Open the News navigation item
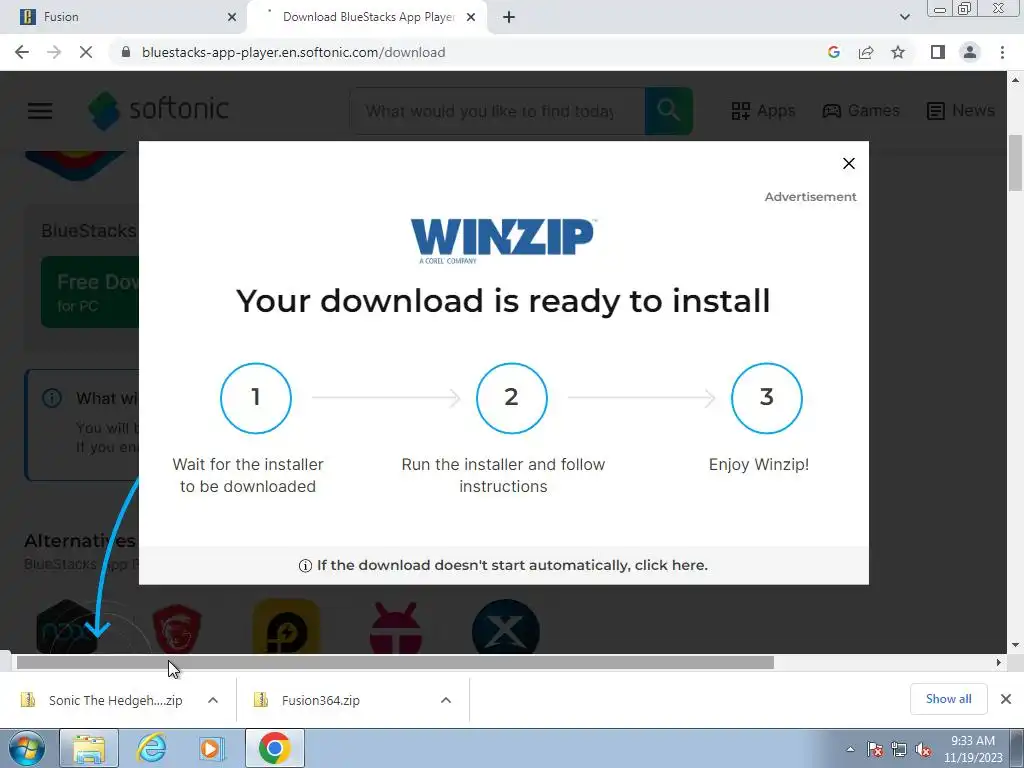The image size is (1024, 768). 960,110
